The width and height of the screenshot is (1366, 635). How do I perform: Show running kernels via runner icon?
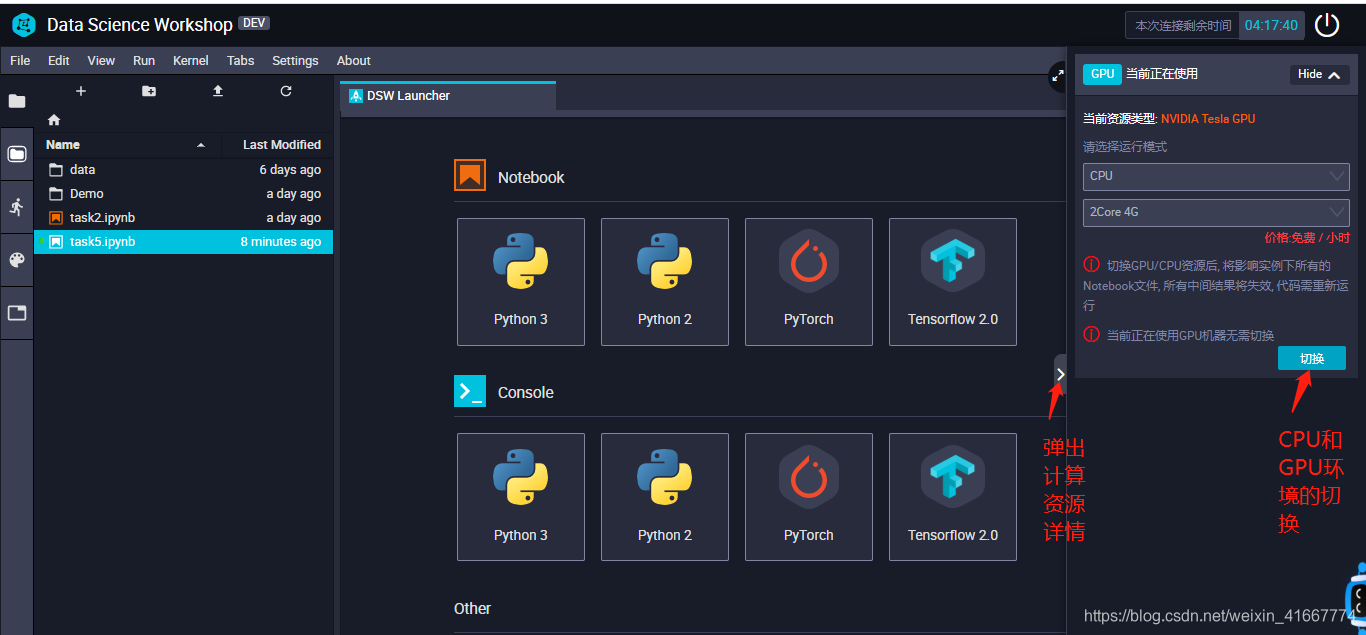pos(17,207)
